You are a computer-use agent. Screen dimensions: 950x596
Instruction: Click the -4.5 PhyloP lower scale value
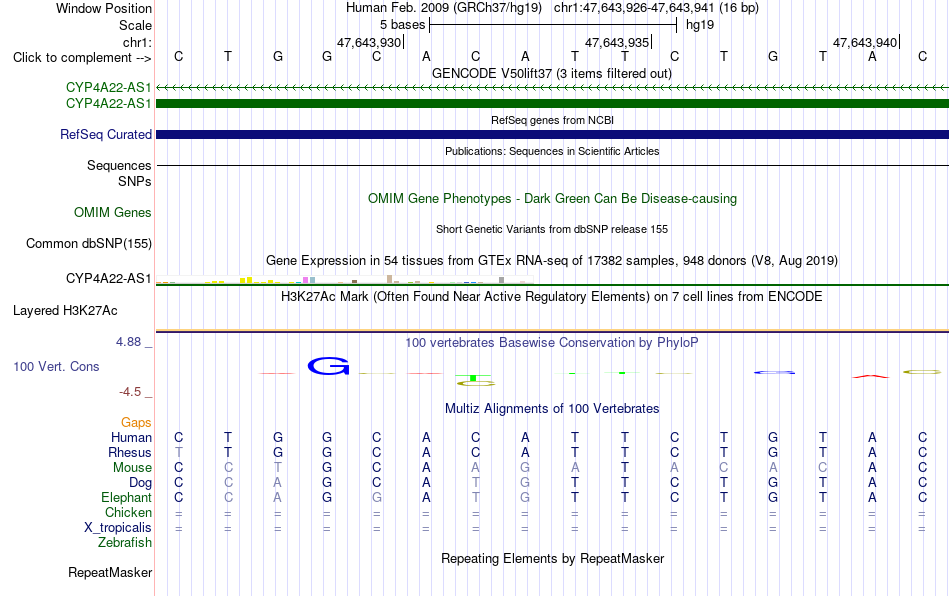pos(130,392)
